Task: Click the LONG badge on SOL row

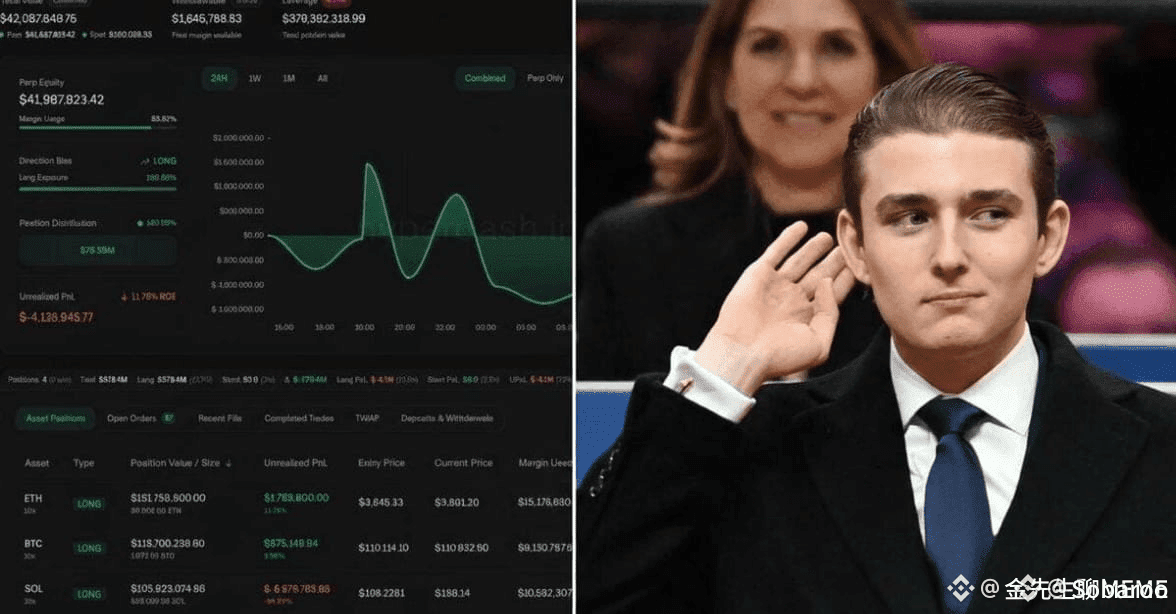Action: point(88,595)
